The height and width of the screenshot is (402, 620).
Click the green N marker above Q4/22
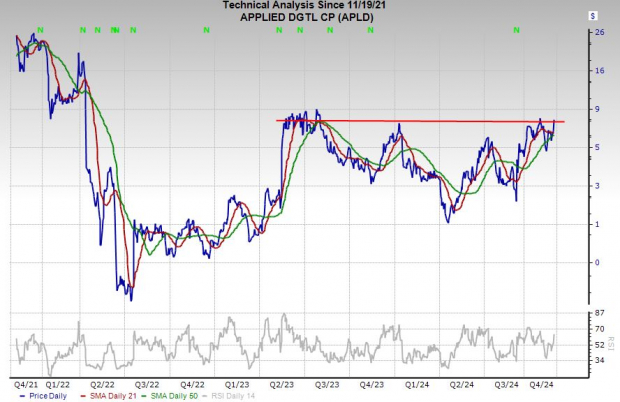(x=207, y=31)
